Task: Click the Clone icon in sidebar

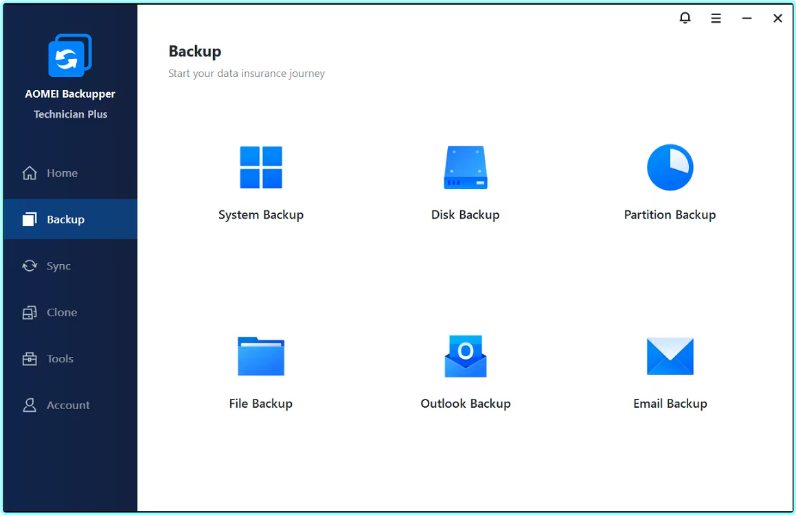Action: click(x=29, y=312)
